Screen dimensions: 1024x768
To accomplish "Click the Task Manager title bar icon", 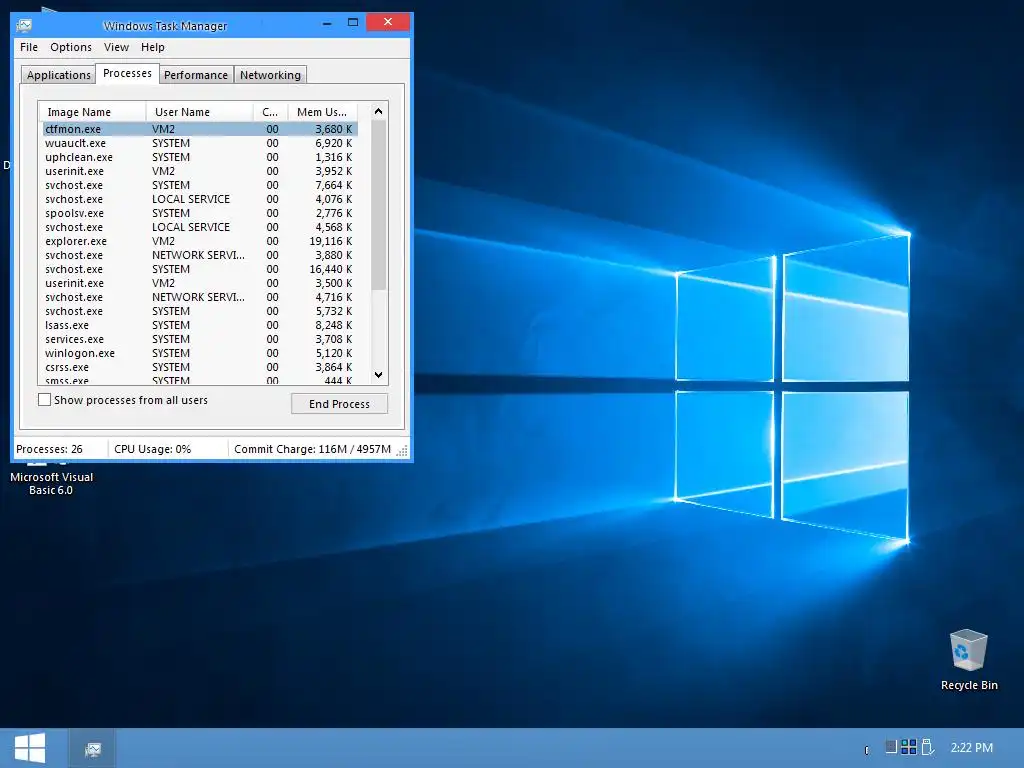I will [x=24, y=25].
